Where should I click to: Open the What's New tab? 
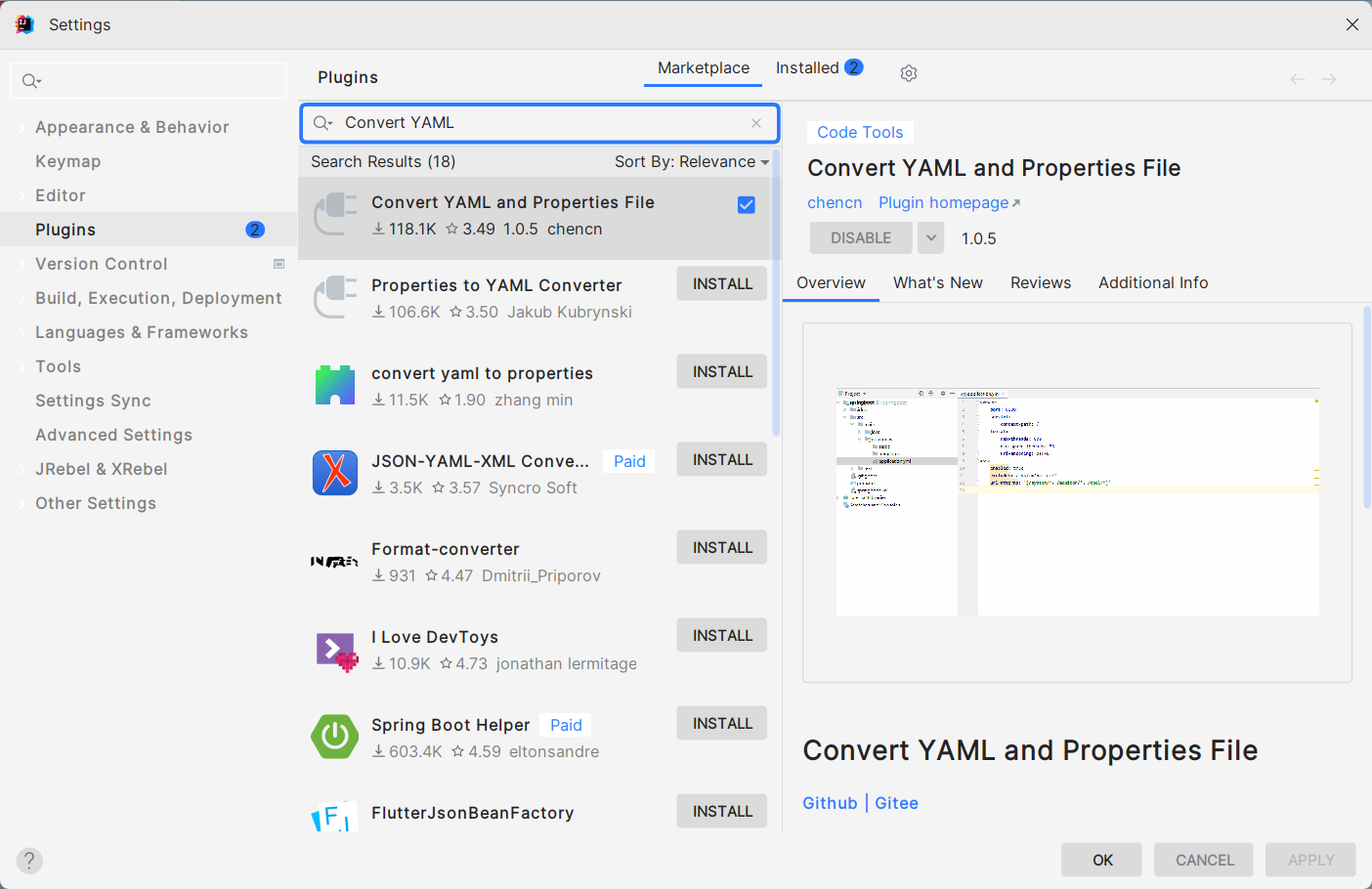(x=938, y=282)
